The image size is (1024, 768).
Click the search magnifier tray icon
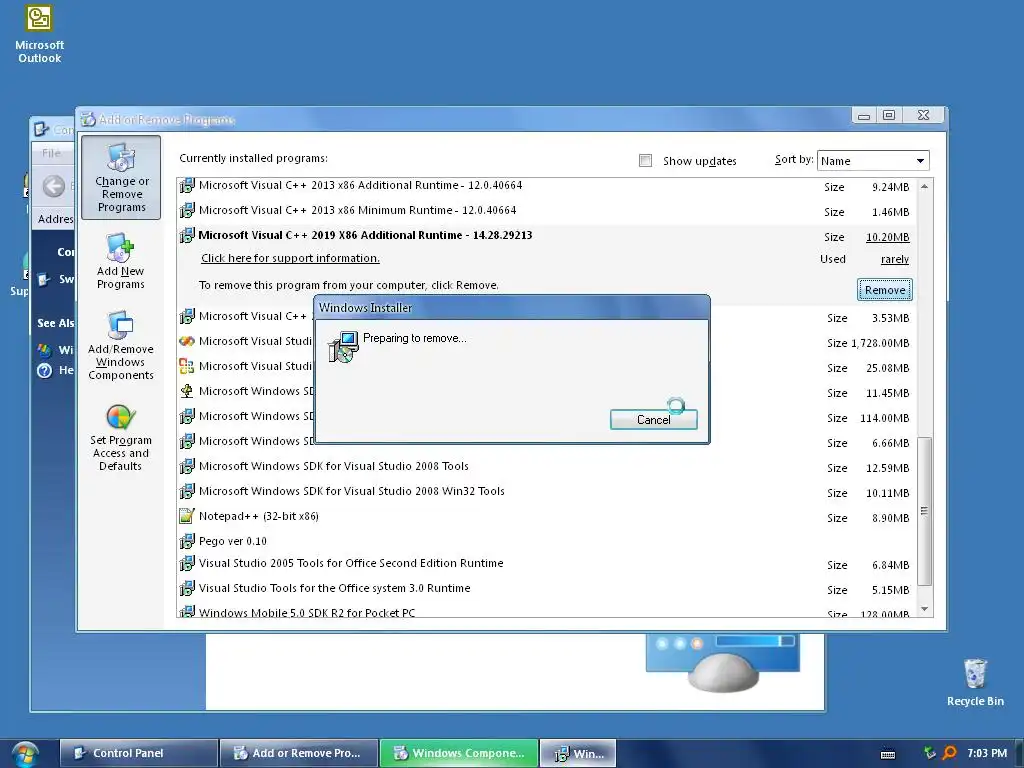(x=950, y=753)
